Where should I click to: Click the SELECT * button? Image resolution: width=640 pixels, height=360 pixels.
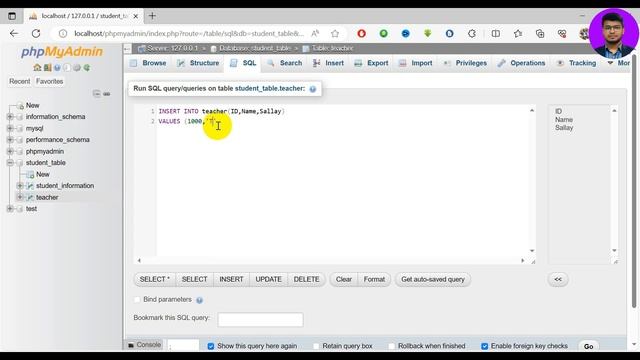point(155,280)
